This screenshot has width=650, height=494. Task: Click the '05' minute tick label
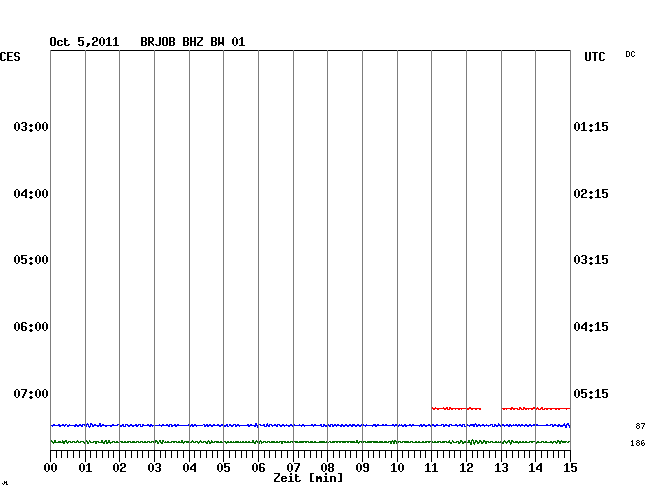tap(223, 468)
